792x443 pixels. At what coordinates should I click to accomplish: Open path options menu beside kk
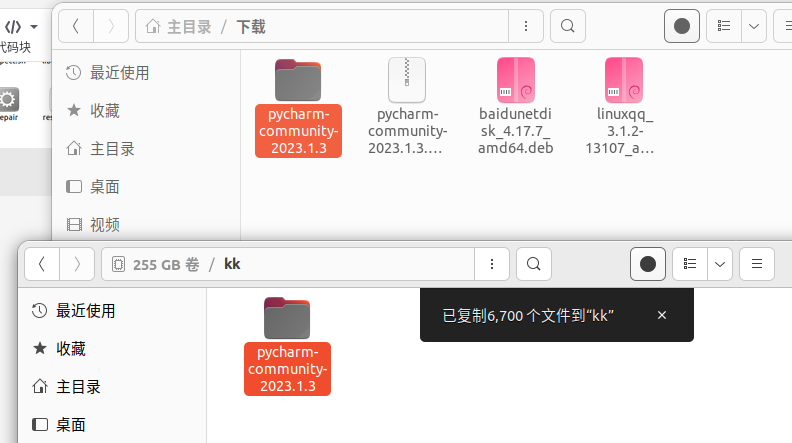(x=491, y=264)
